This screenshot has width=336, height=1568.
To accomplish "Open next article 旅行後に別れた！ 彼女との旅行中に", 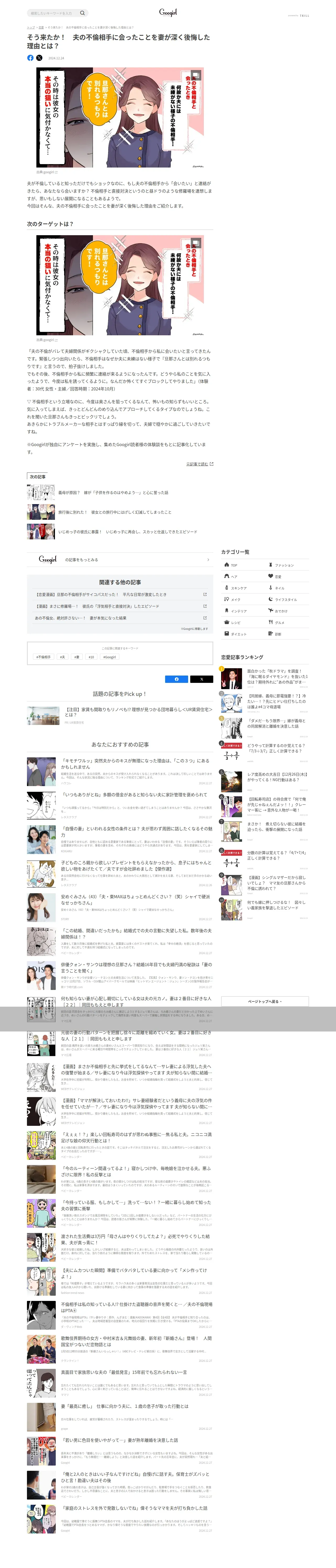I will pyautogui.click(x=120, y=512).
